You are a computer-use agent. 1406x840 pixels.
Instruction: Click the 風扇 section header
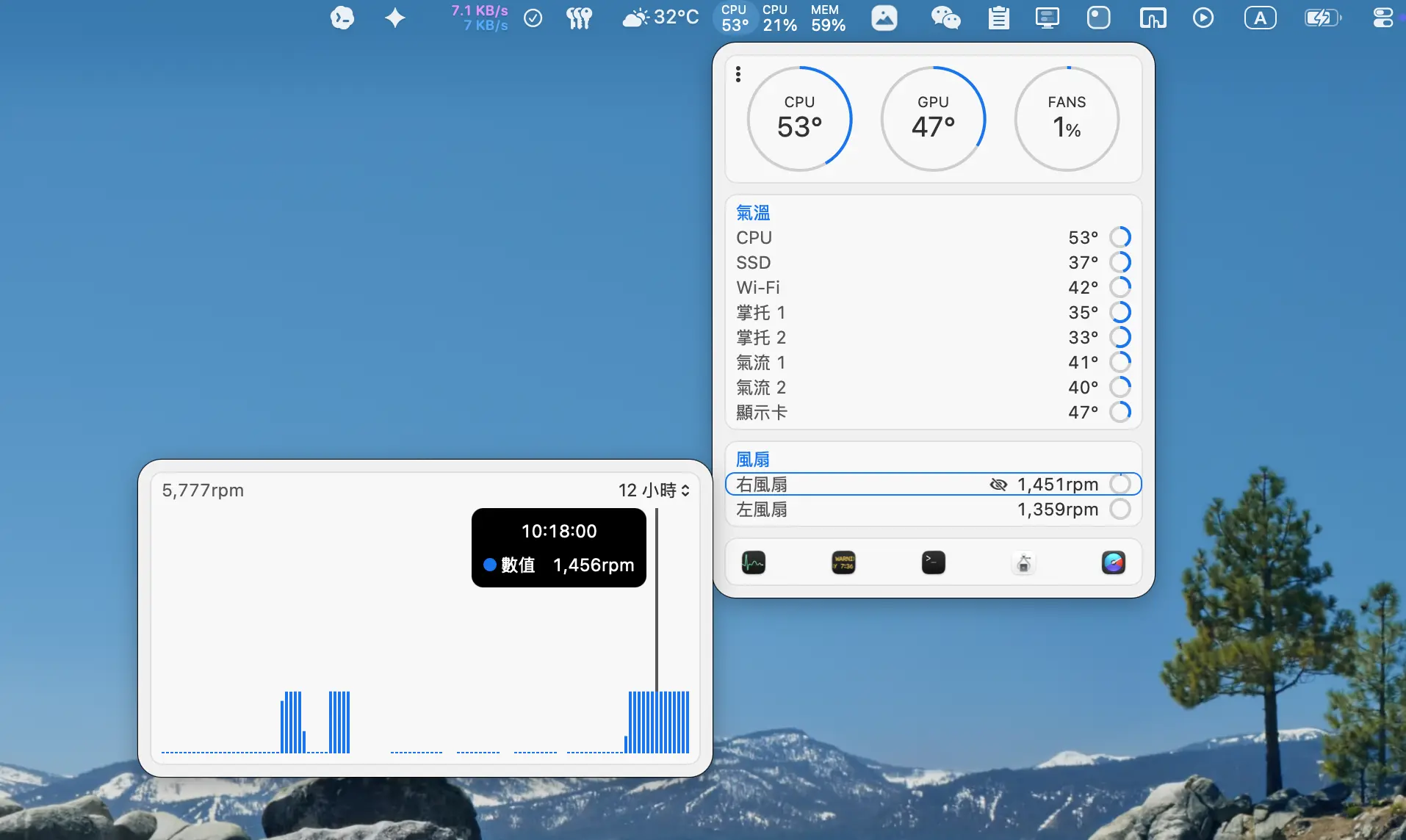[753, 460]
